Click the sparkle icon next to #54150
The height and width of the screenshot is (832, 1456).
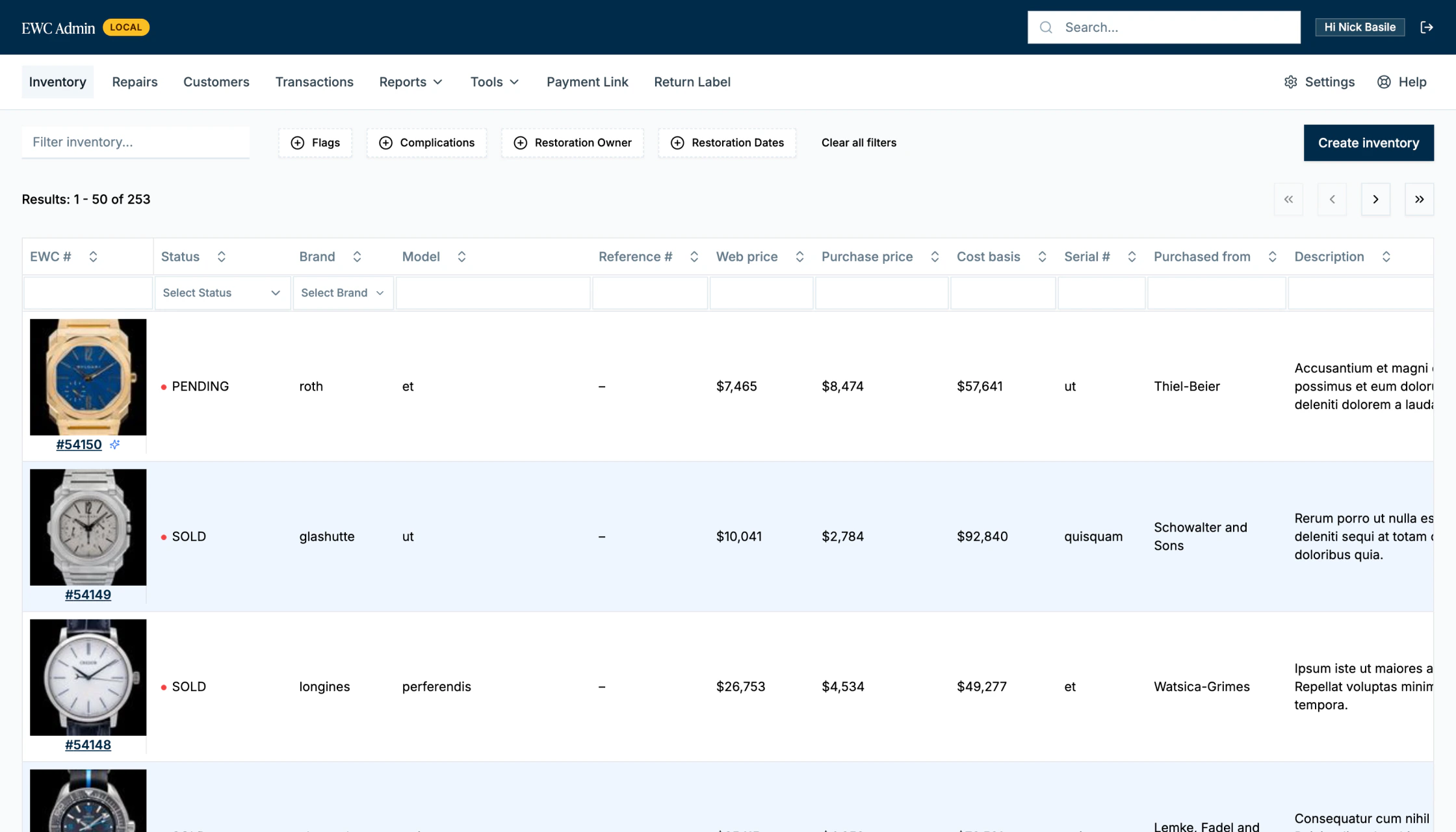115,445
